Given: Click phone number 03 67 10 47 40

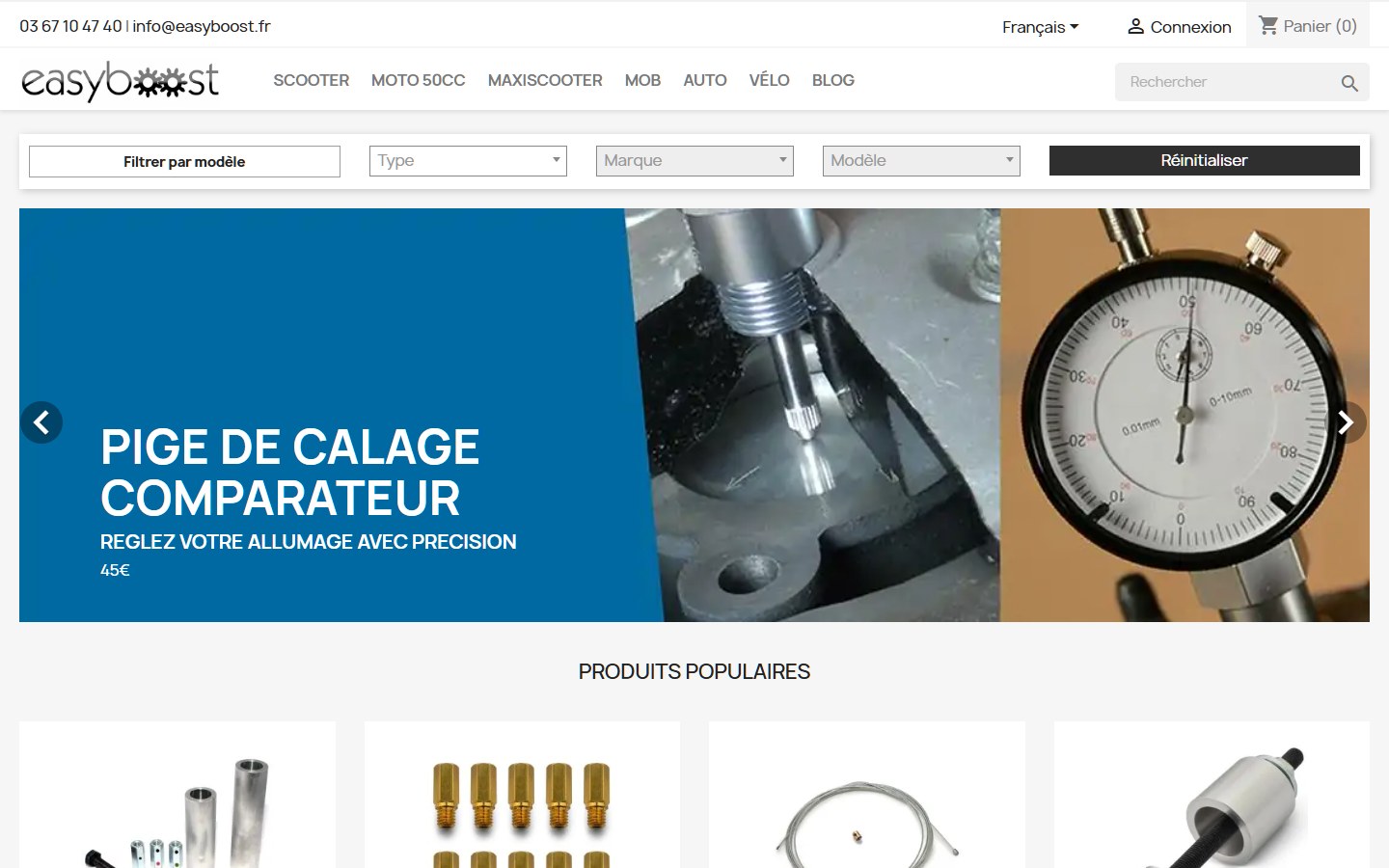Looking at the screenshot, I should click(x=70, y=26).
